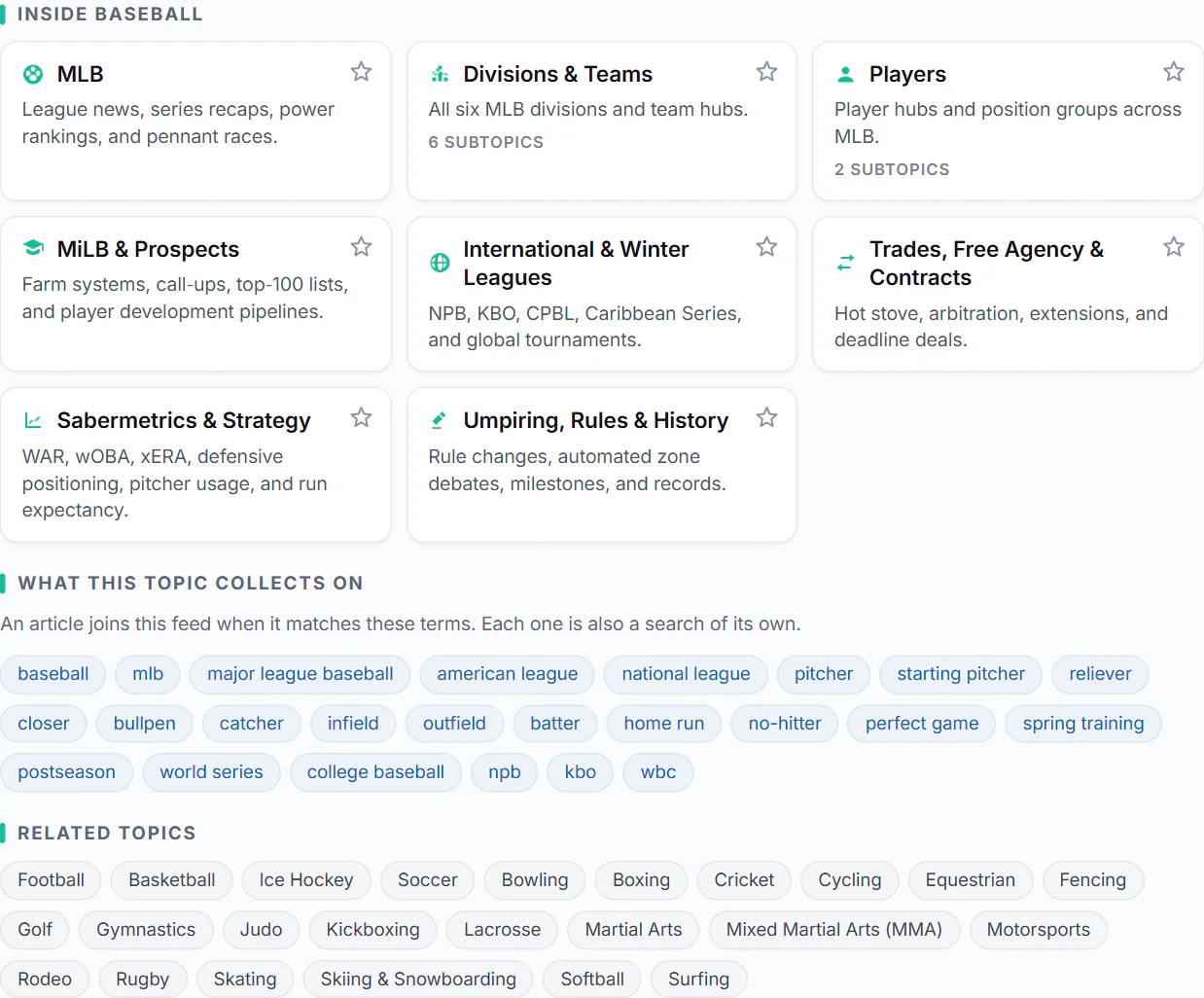1204x998 pixels.
Task: Select world series term chip
Action: pos(211,772)
